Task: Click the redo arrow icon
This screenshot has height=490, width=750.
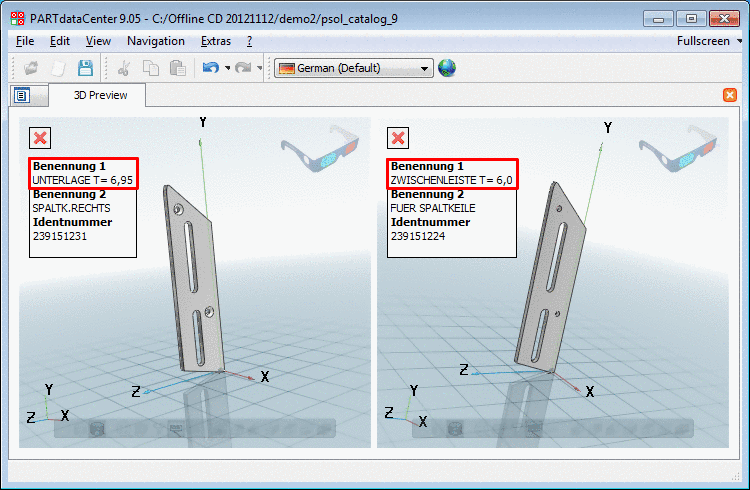Action: point(243,68)
